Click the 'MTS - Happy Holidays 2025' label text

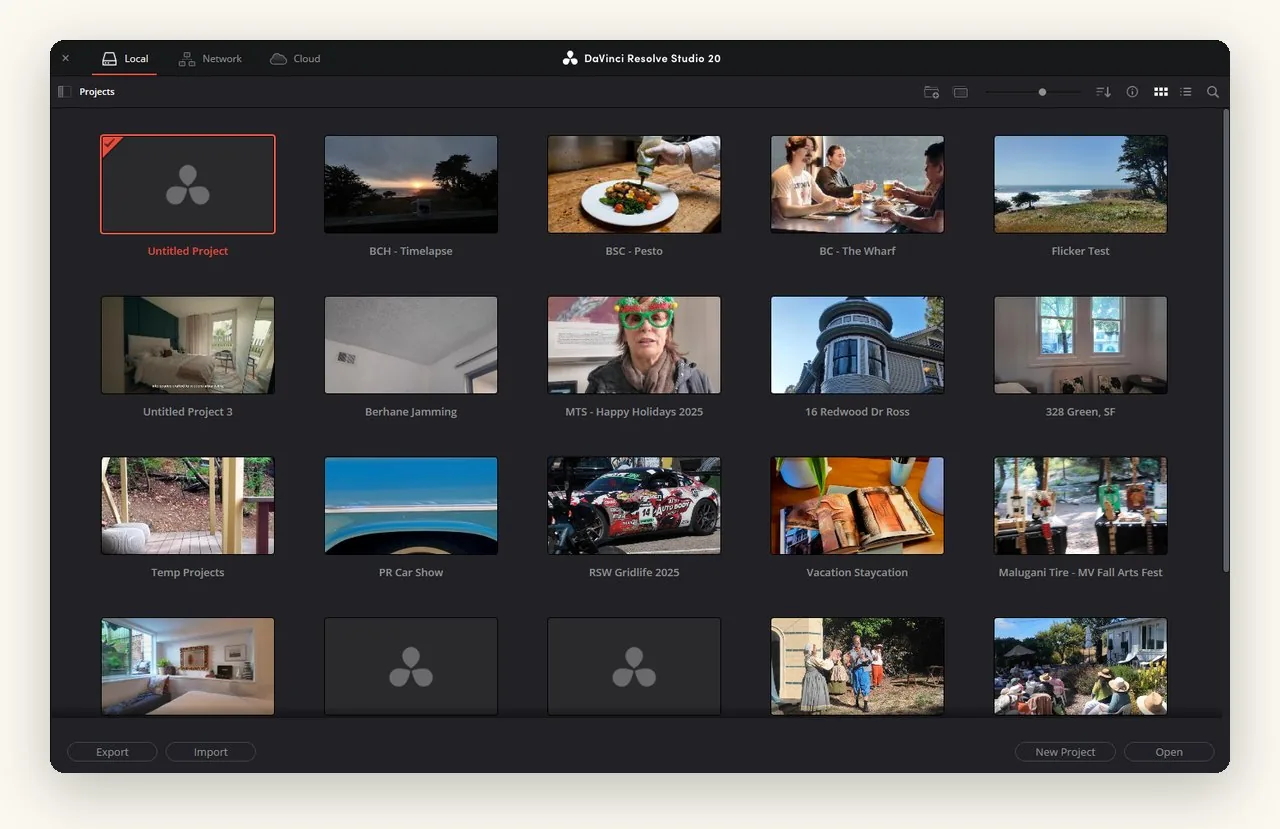coord(634,412)
